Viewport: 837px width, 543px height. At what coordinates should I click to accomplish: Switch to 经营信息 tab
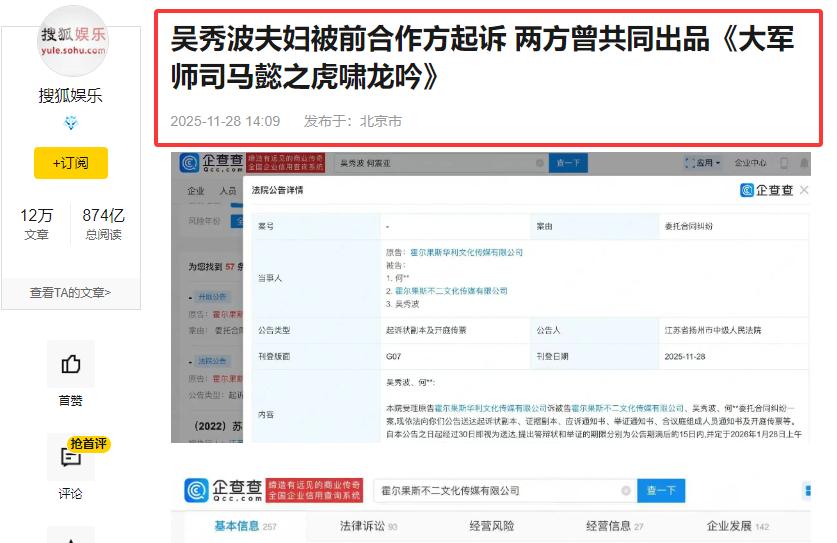coord(614,526)
